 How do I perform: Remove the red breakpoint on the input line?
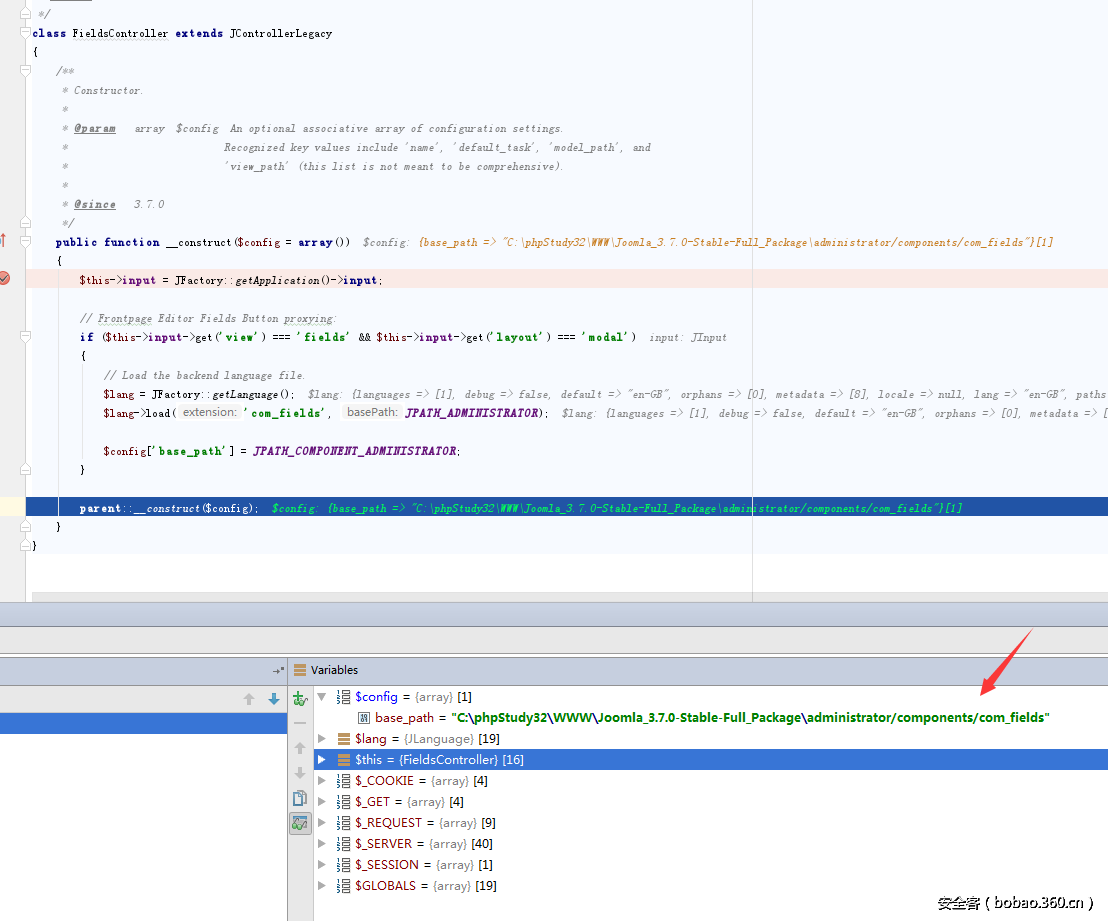pyautogui.click(x=4, y=279)
